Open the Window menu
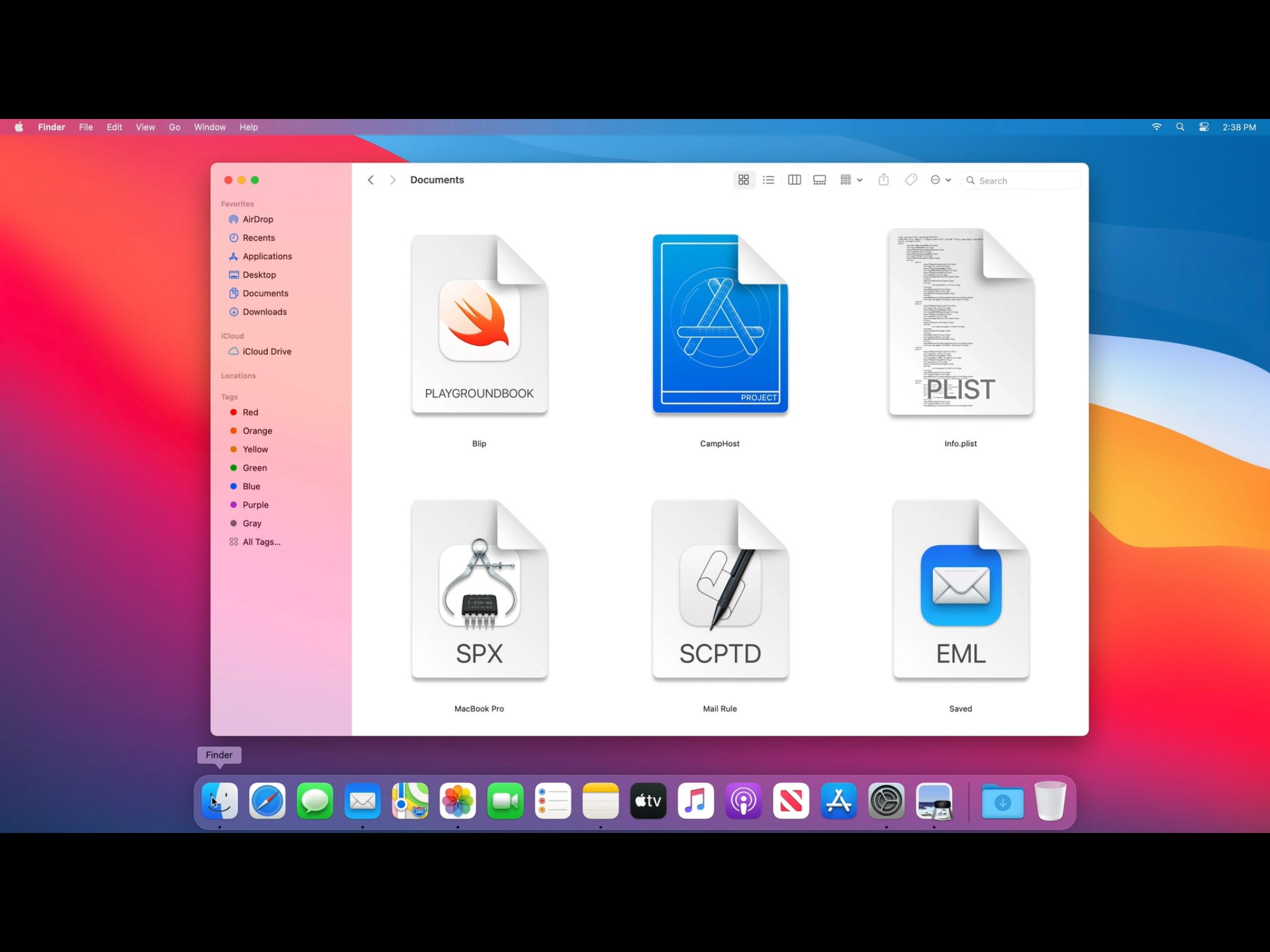Image resolution: width=1270 pixels, height=952 pixels. (x=210, y=127)
